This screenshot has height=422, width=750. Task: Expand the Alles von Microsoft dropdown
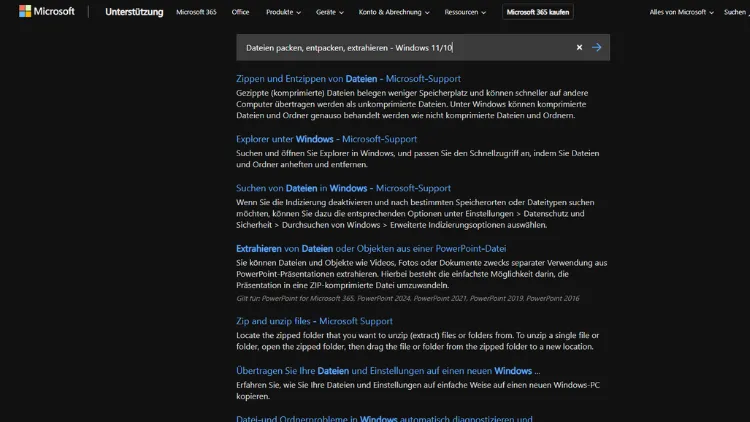[681, 12]
